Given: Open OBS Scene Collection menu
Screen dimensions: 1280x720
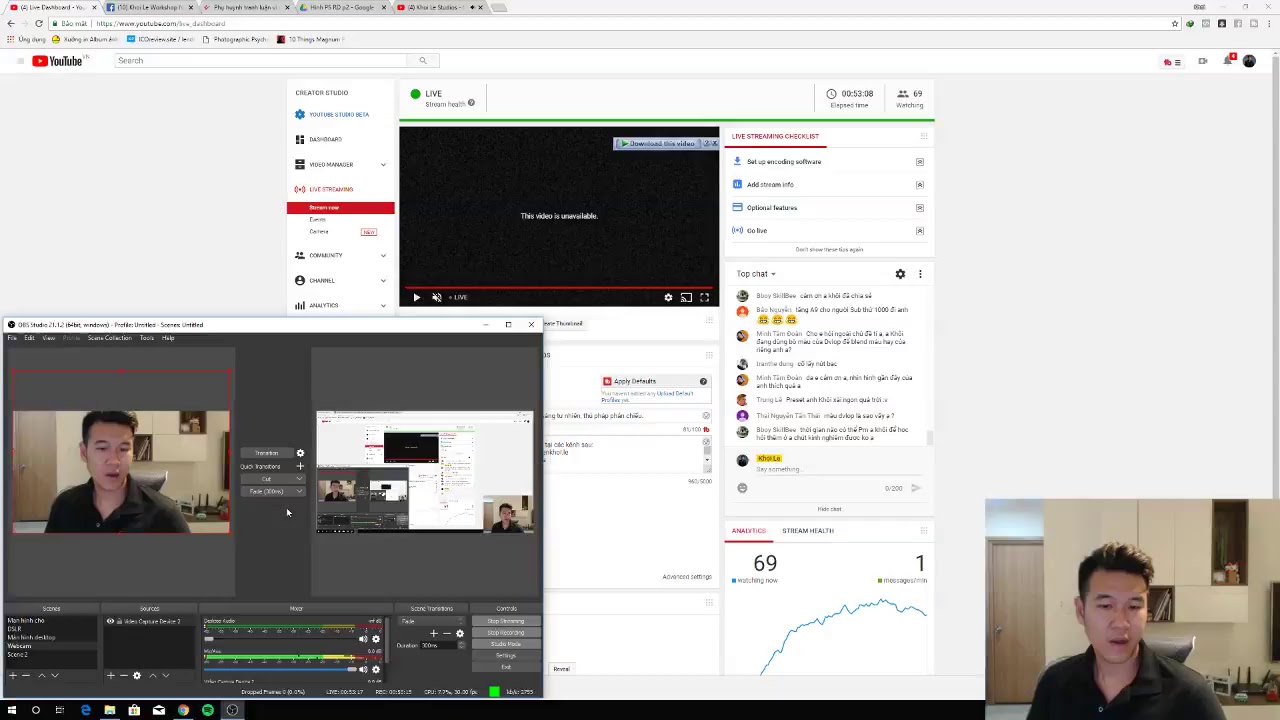Looking at the screenshot, I should click(x=109, y=338).
